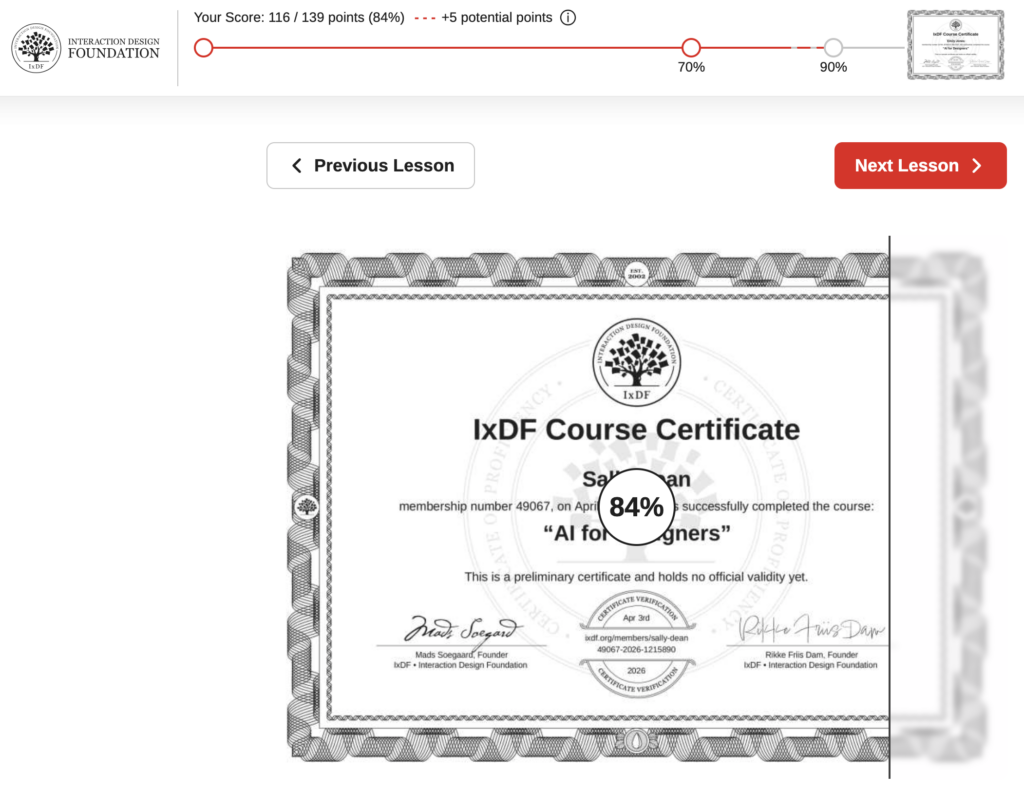Click the IxDF tree logo in header

[x=36, y=48]
